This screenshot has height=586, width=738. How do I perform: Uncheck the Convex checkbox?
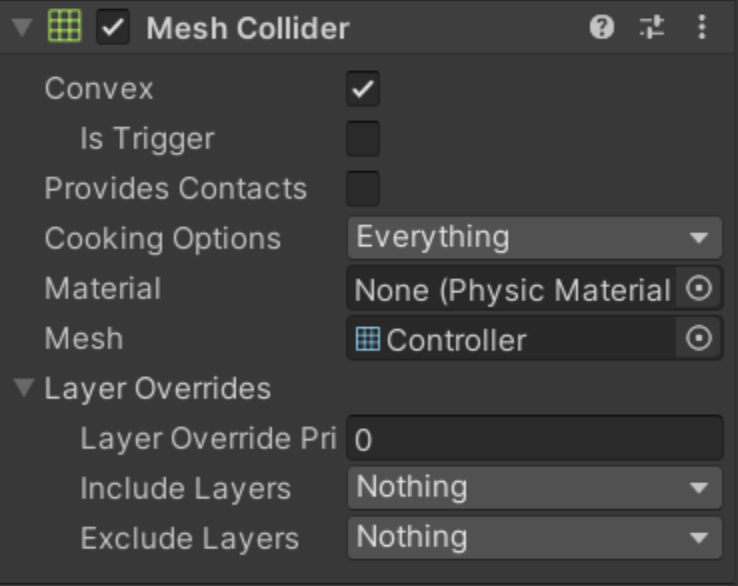click(363, 89)
